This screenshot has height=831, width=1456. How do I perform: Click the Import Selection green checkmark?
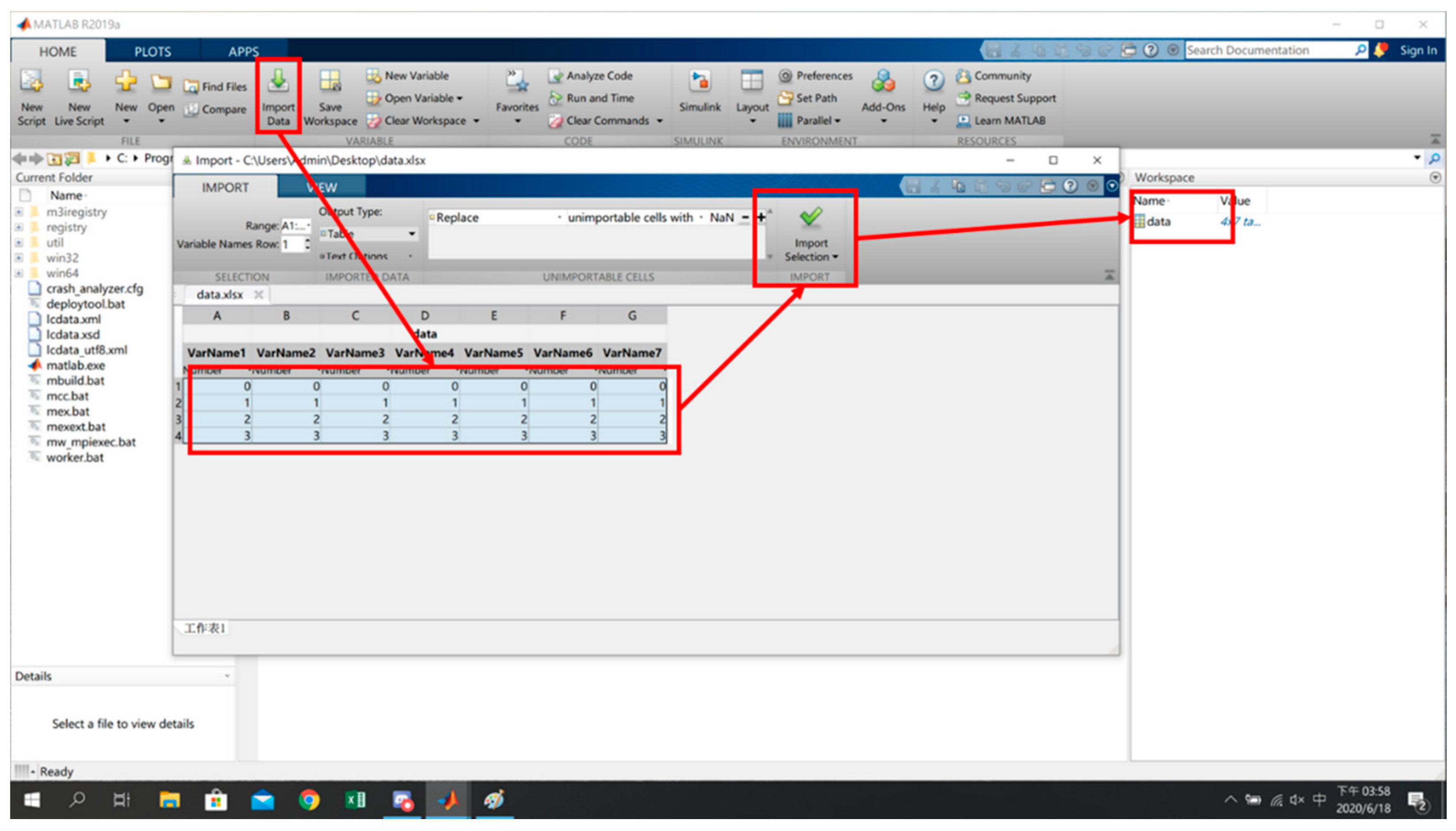pyautogui.click(x=810, y=217)
